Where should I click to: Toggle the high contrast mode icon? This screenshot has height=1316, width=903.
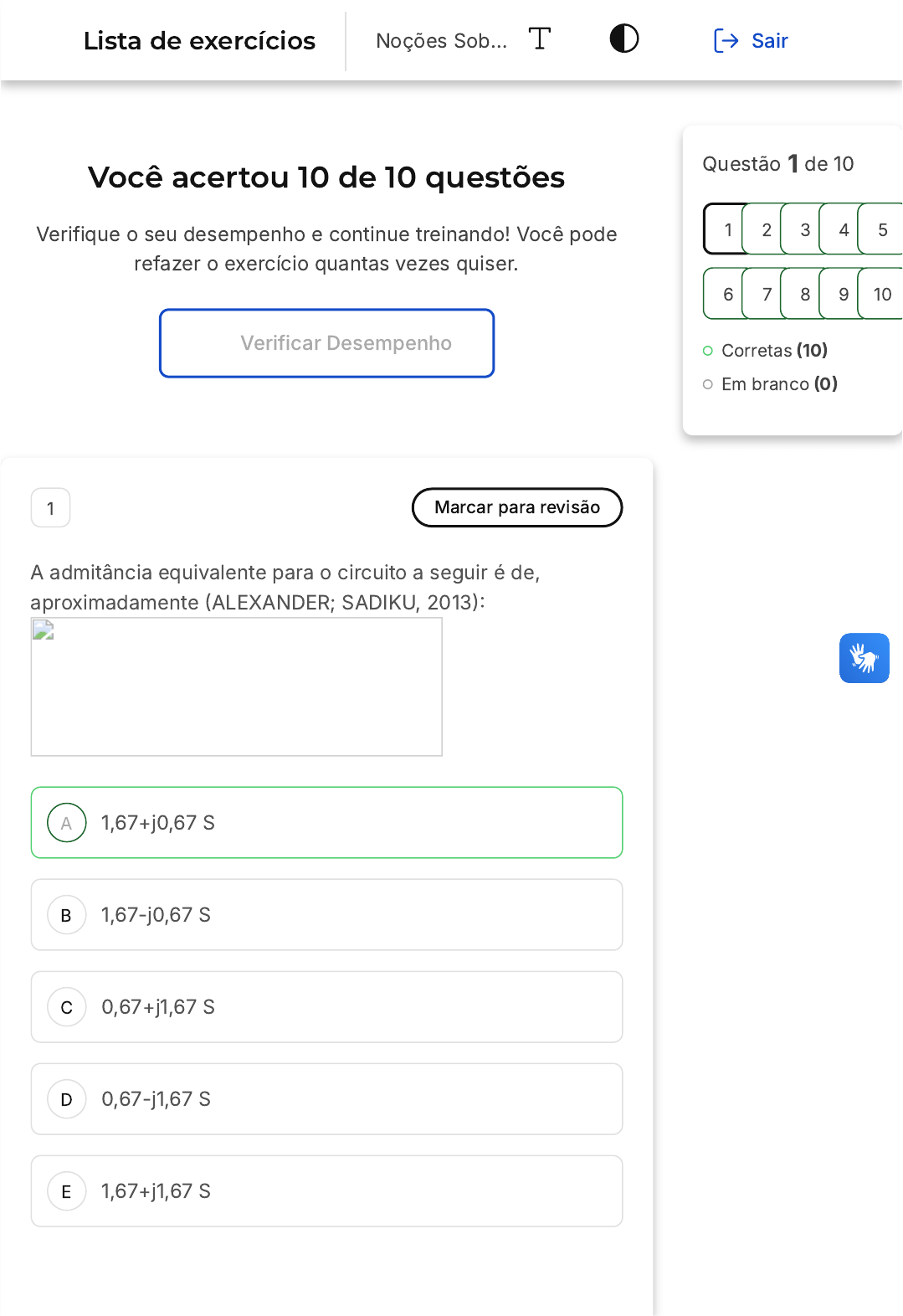point(624,39)
